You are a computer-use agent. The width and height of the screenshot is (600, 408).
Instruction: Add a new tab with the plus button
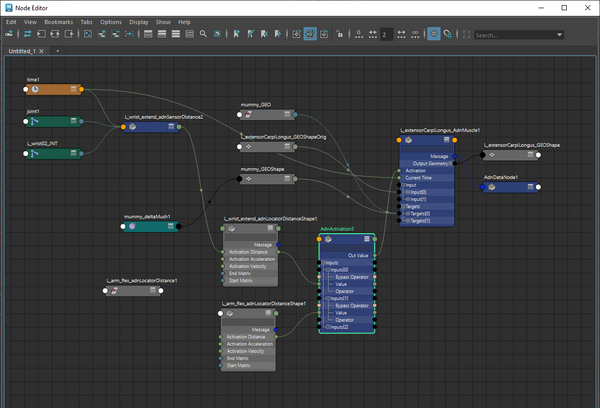coord(58,50)
